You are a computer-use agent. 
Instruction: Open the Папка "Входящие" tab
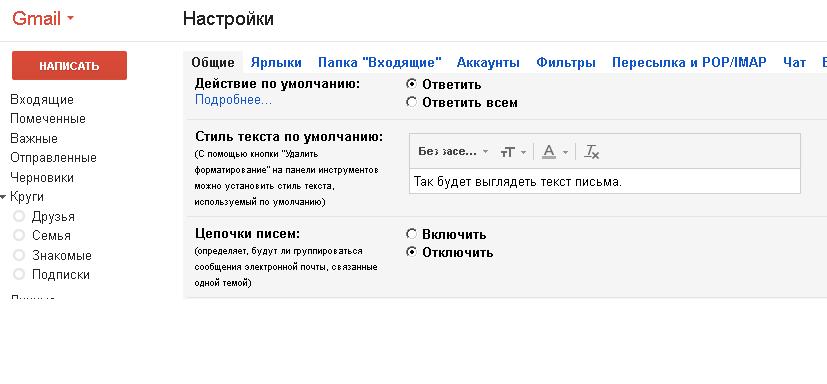379,63
